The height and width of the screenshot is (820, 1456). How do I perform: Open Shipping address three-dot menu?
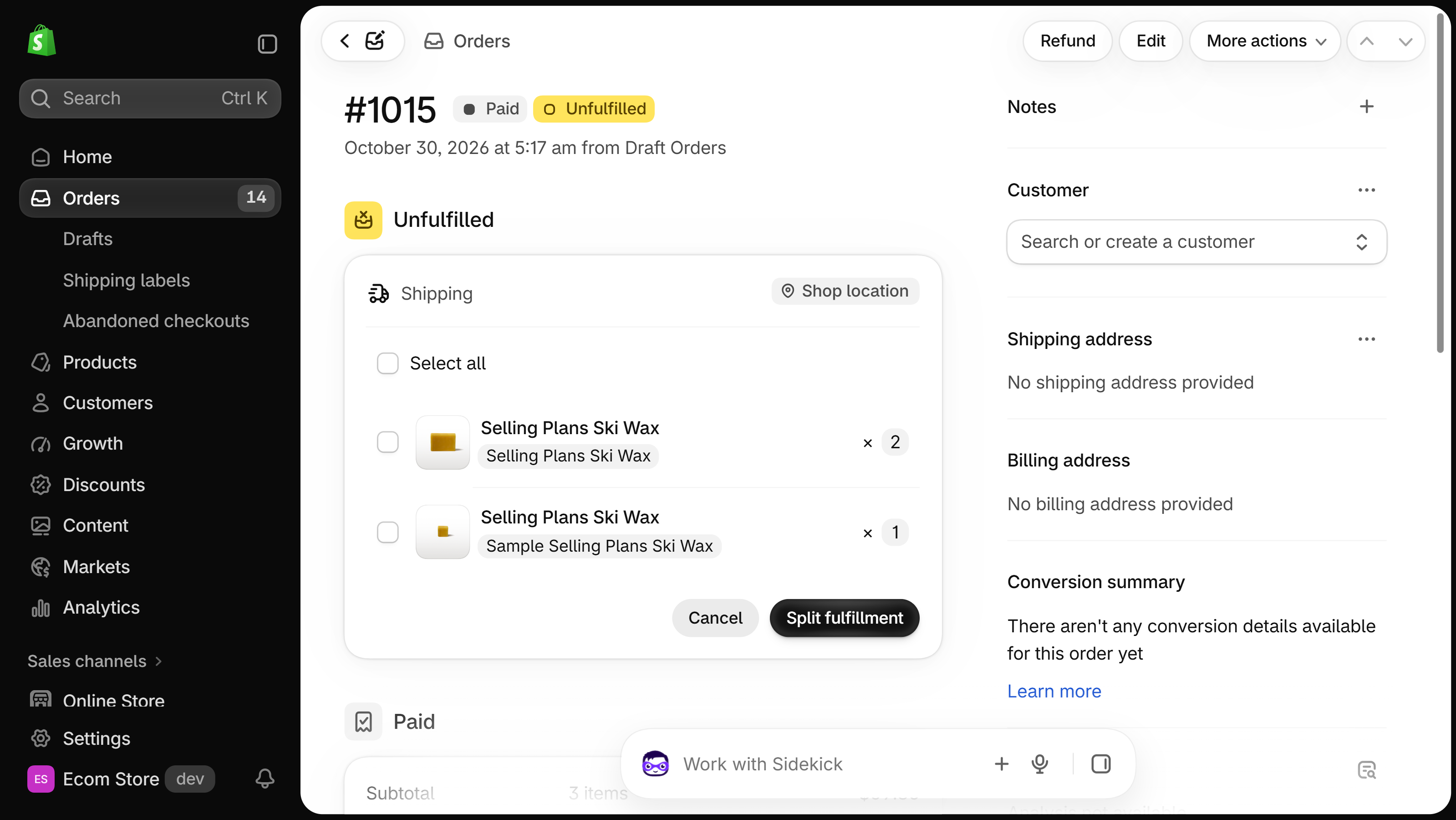[x=1366, y=339]
